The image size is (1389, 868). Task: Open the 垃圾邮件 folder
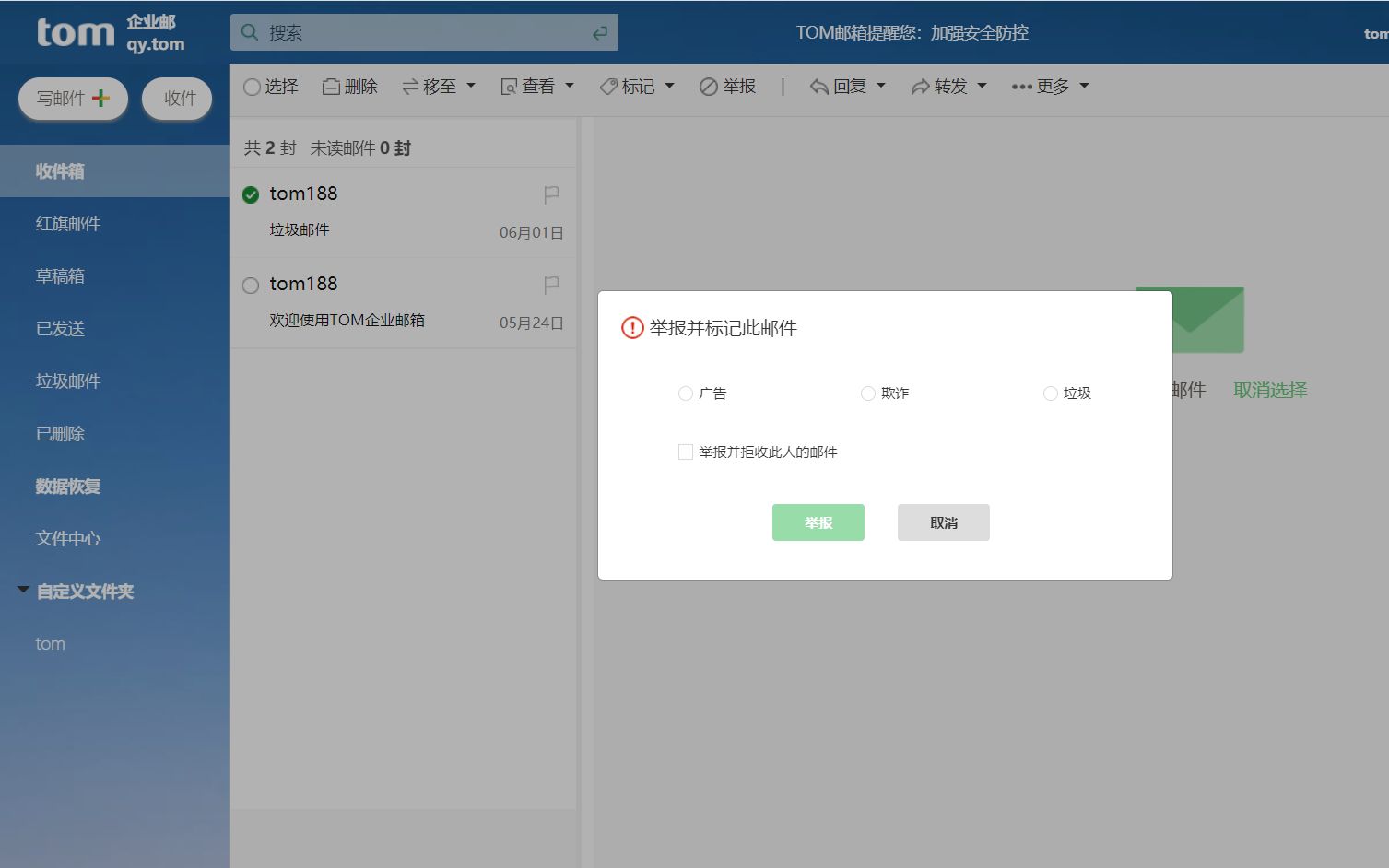pyautogui.click(x=66, y=381)
